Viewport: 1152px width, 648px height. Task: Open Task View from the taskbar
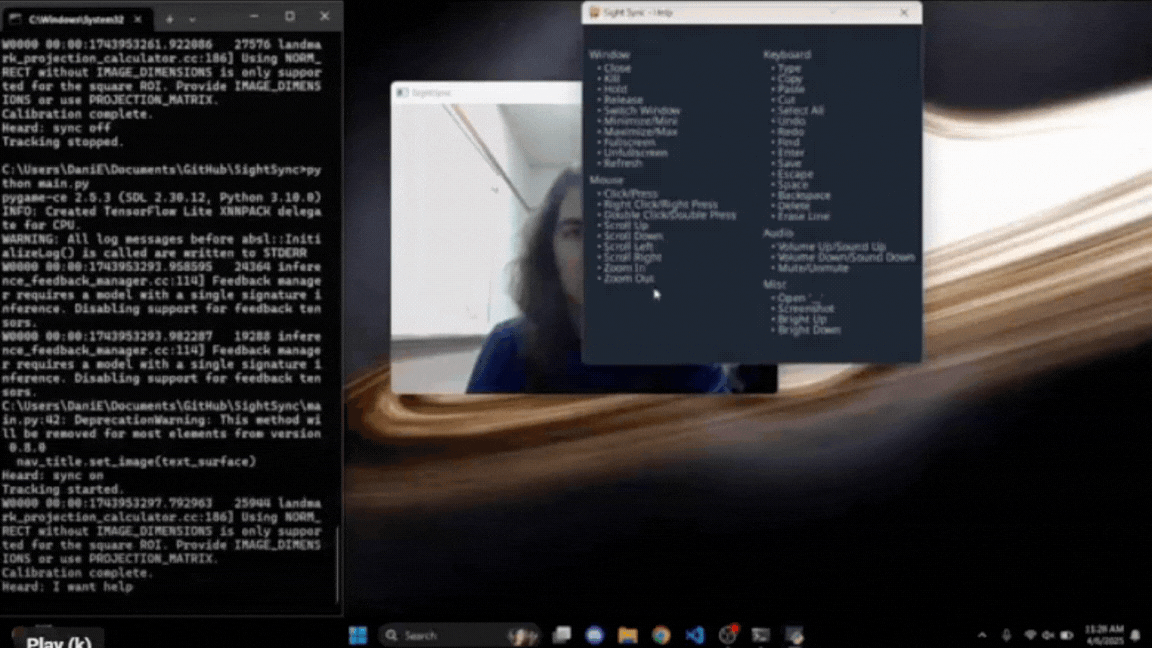pos(562,635)
